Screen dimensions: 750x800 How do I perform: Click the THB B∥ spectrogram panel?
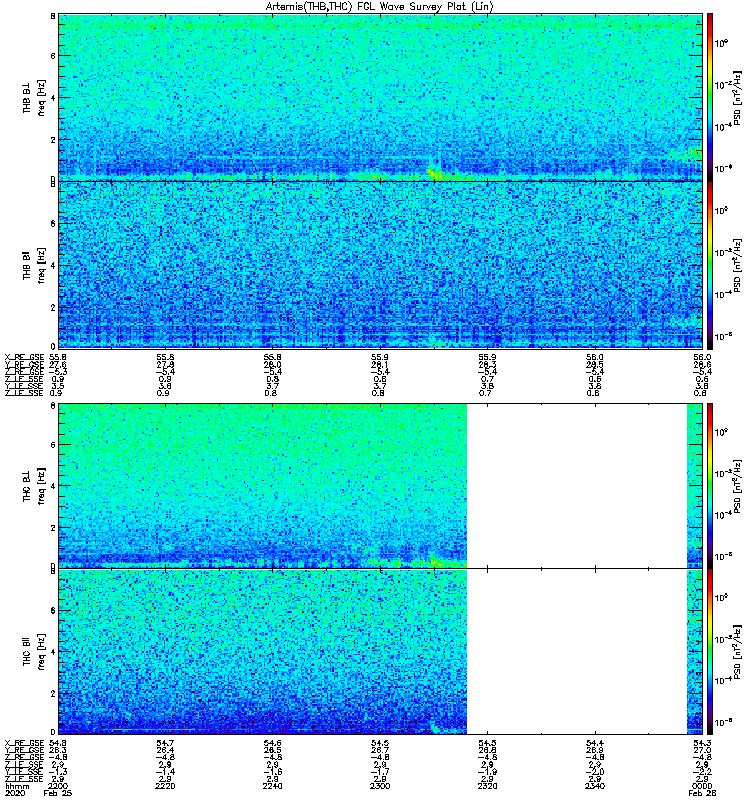coord(380,265)
